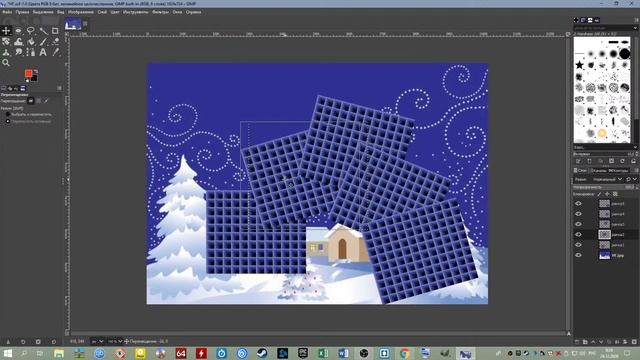Close the image tab next to thumbnail
The height and width of the screenshot is (360, 640).
click(85, 24)
